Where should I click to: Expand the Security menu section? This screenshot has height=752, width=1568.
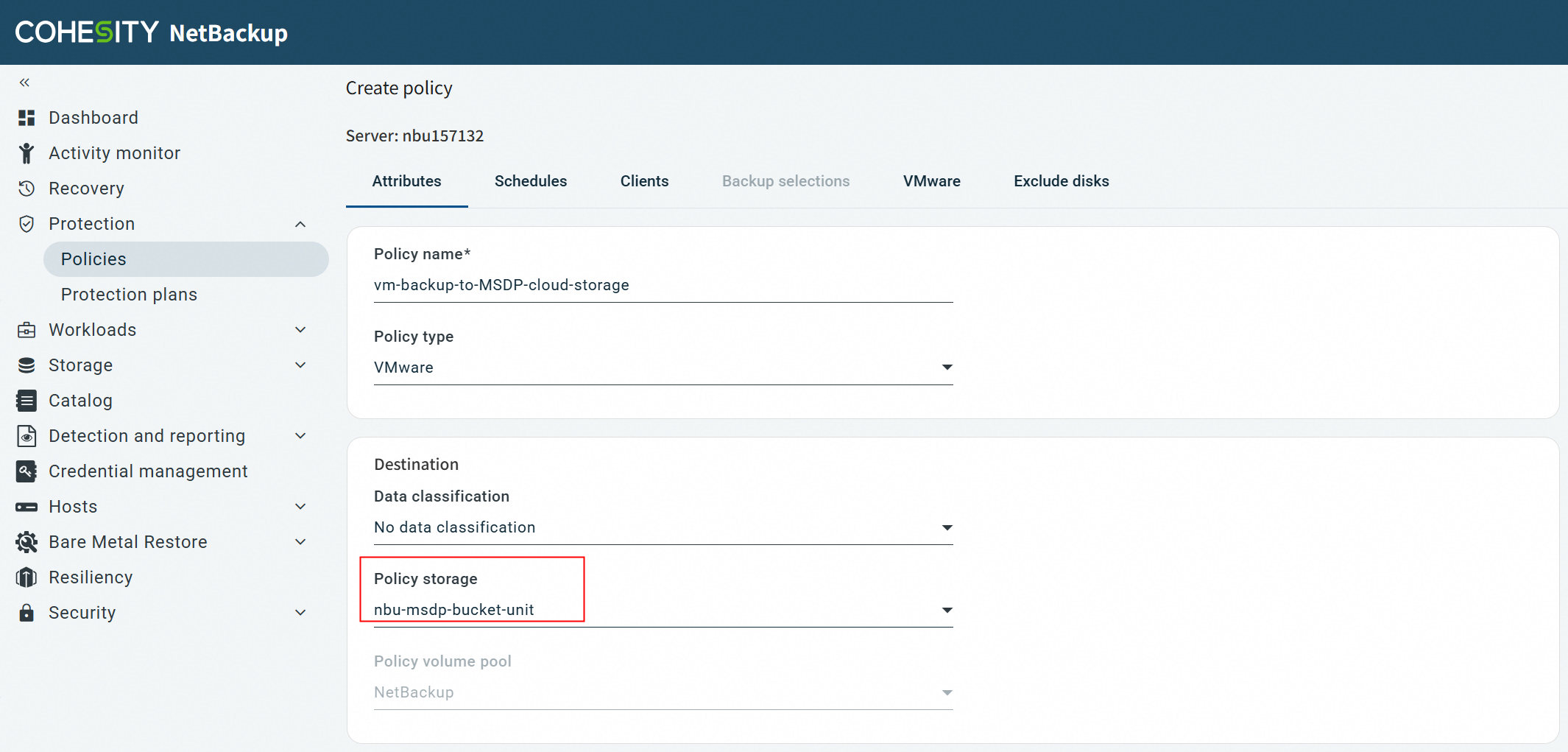click(300, 613)
